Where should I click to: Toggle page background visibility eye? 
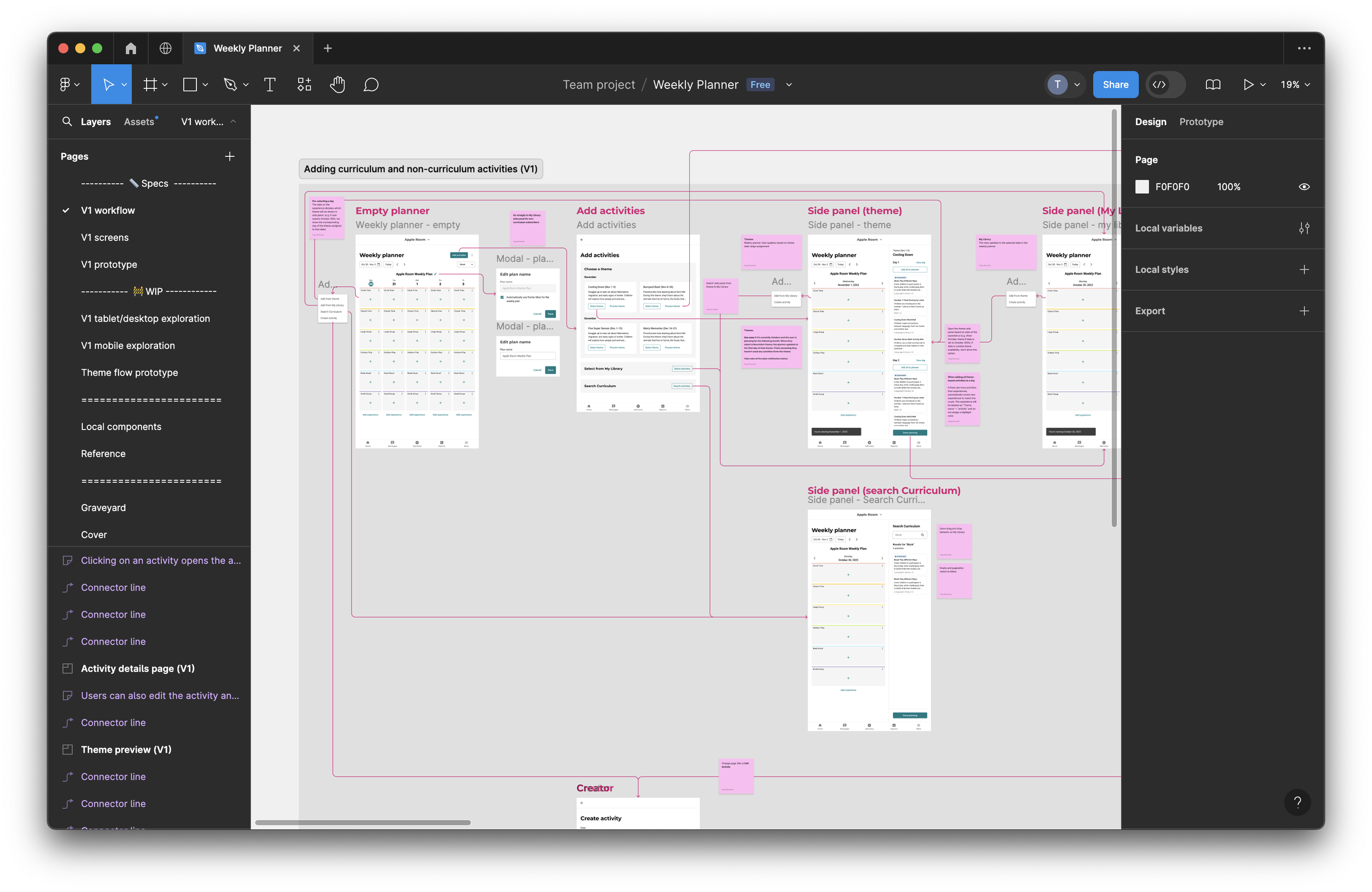tap(1304, 187)
